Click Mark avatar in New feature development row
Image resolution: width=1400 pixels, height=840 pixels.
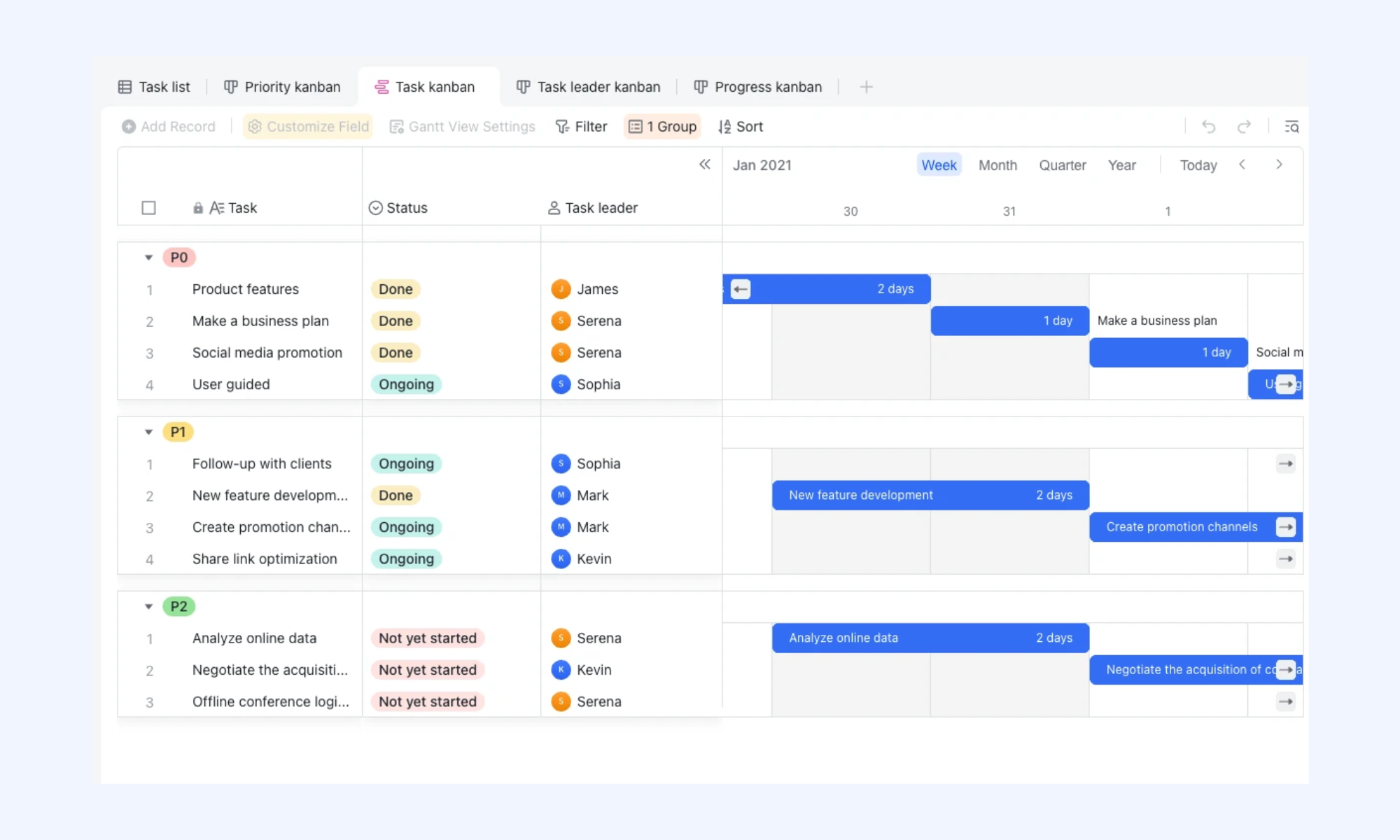[x=561, y=496]
